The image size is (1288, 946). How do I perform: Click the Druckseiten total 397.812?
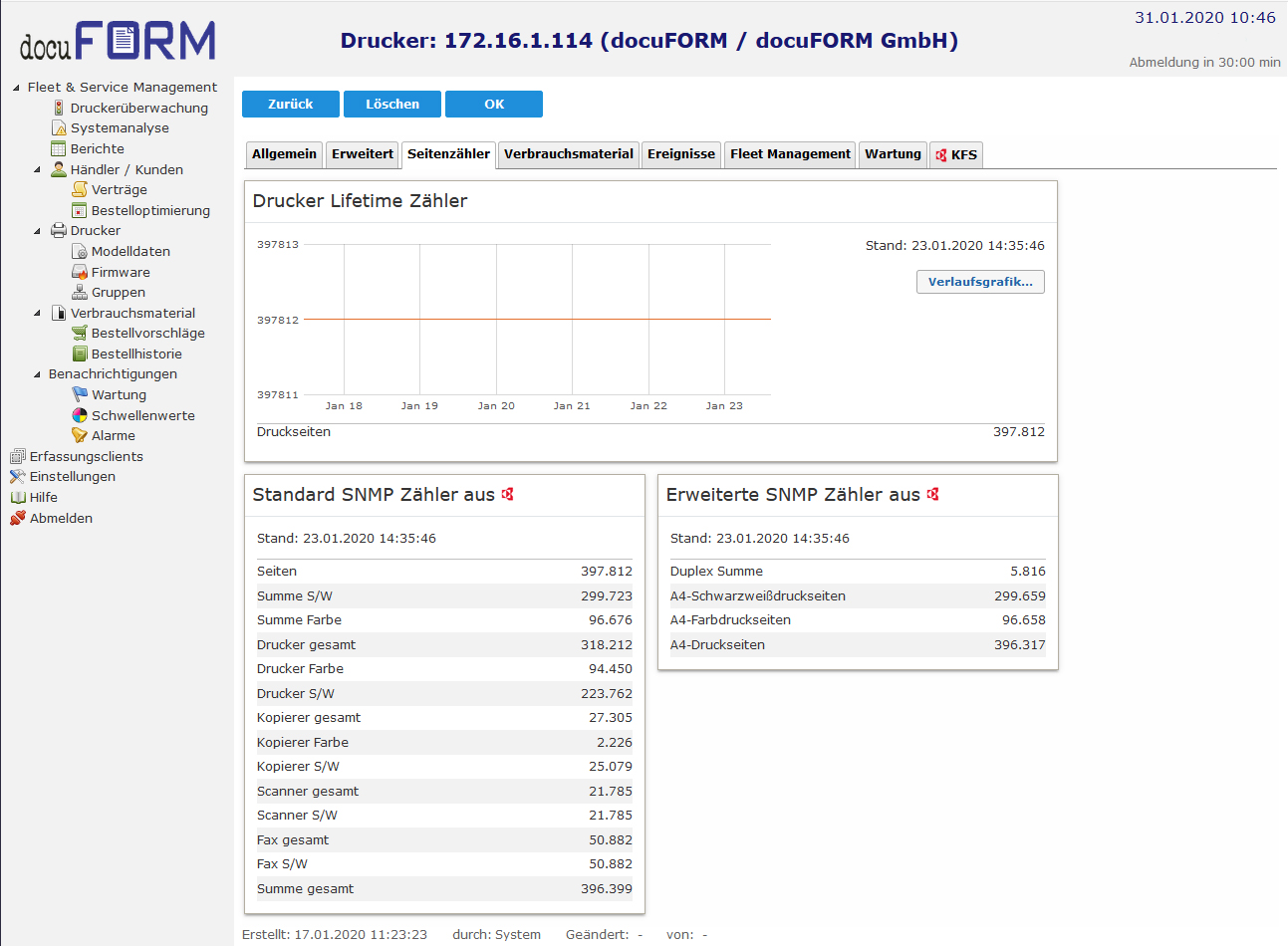[1019, 431]
